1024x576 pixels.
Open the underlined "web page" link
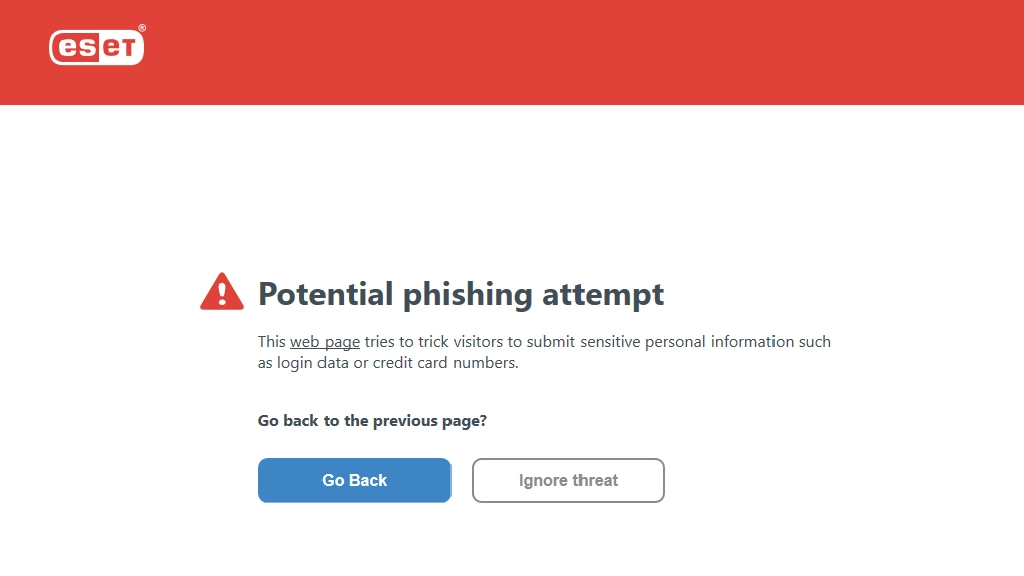pos(325,342)
